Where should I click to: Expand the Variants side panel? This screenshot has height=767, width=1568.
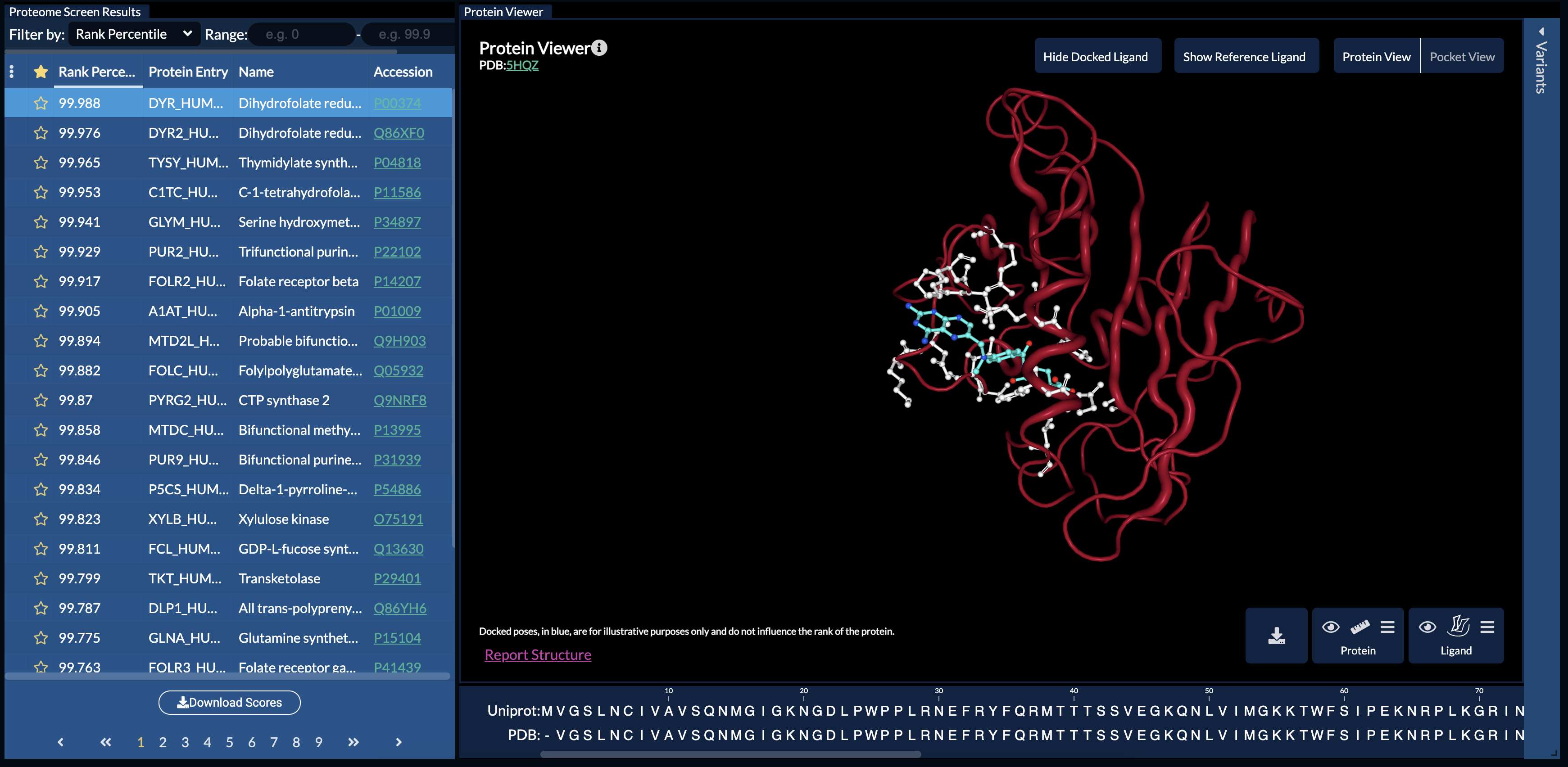[x=1541, y=61]
